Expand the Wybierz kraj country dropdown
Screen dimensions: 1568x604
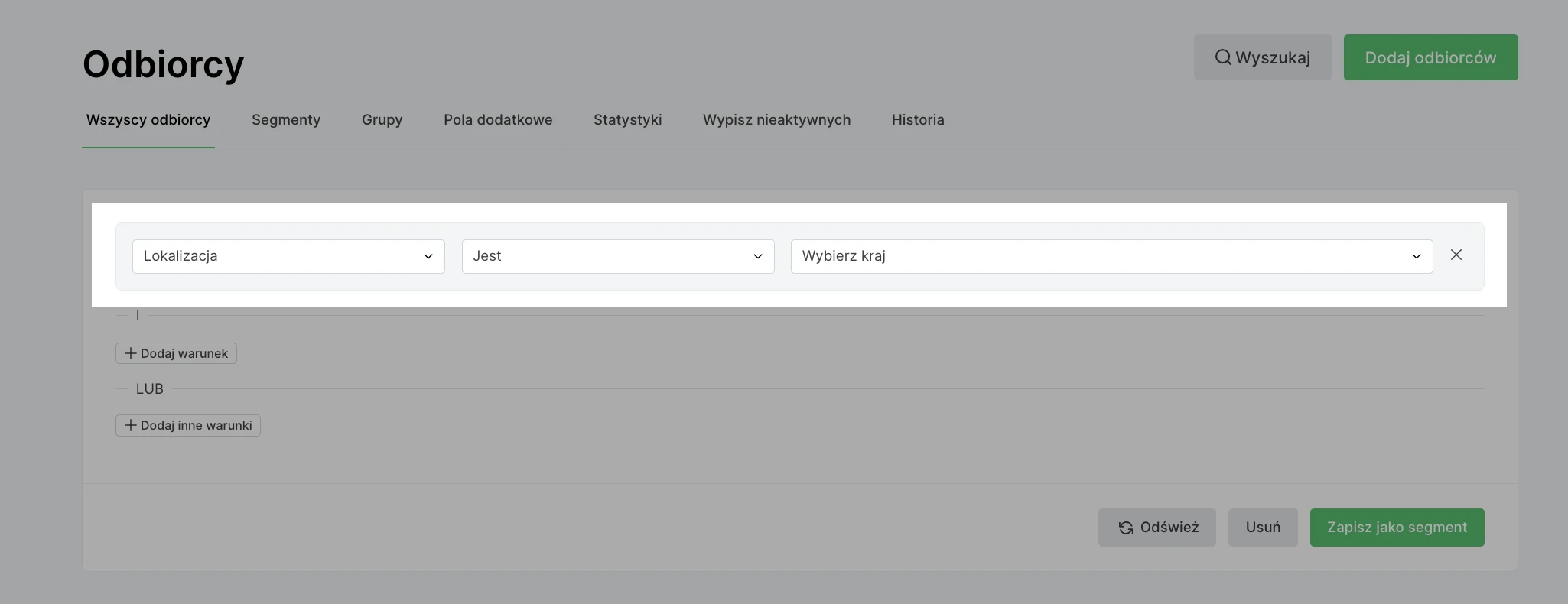[x=1111, y=256]
